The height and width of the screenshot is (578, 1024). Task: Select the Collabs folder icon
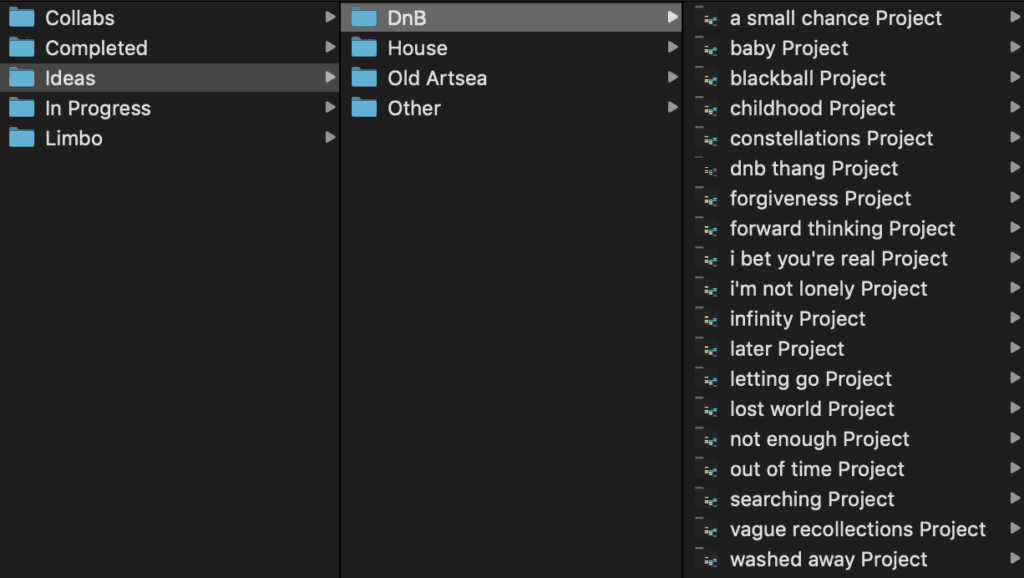pos(22,18)
